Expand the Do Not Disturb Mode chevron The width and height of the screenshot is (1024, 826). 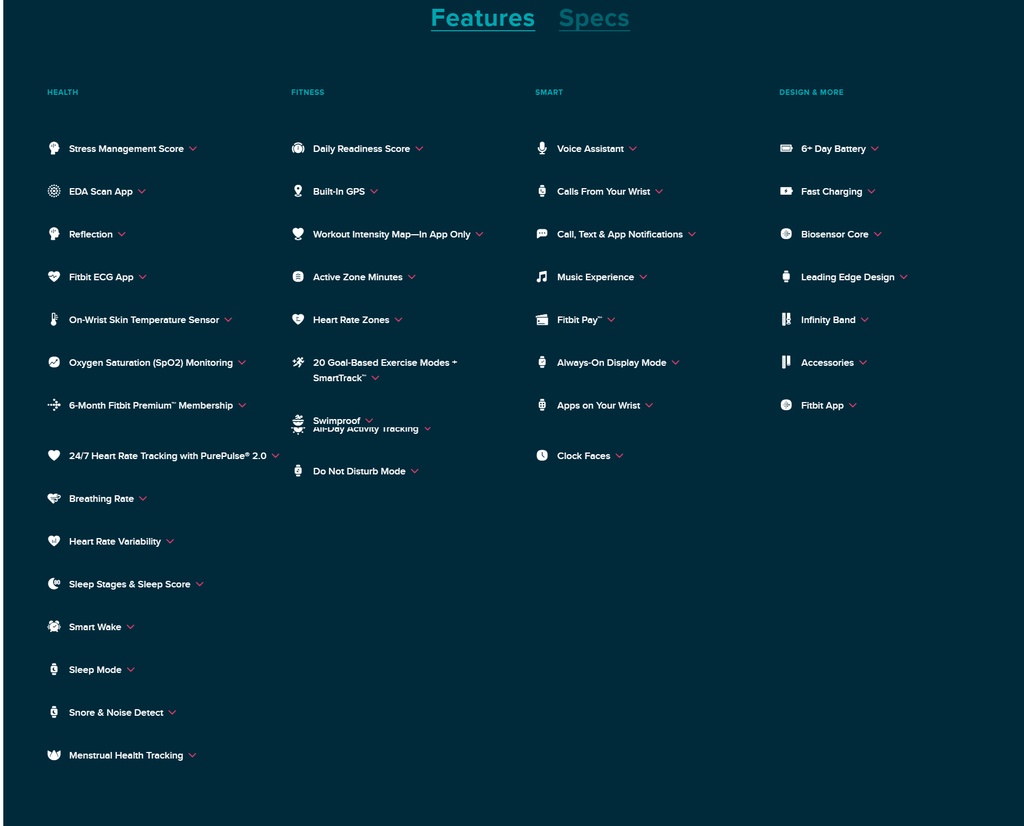pos(415,471)
